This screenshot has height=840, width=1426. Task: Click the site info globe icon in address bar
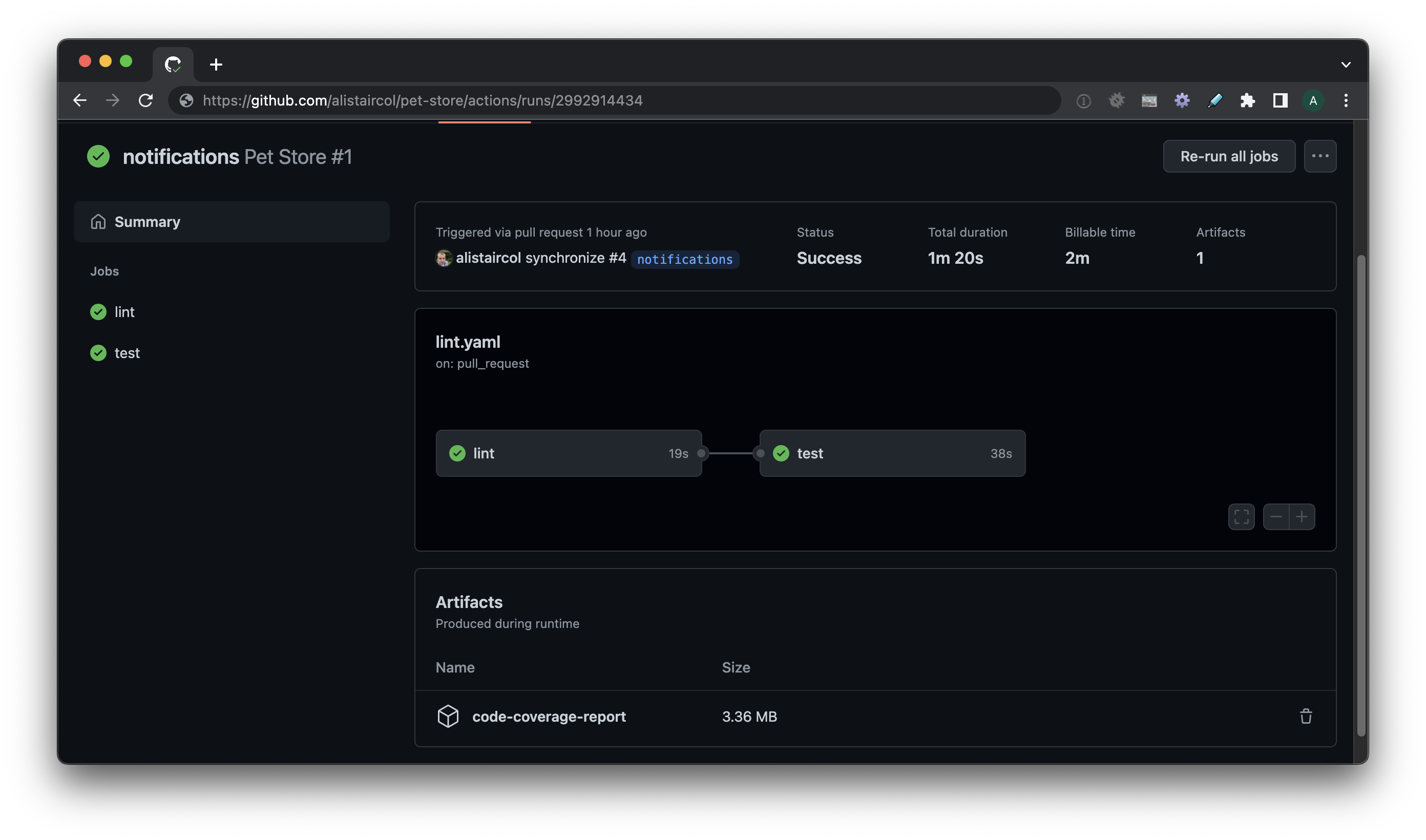point(186,100)
